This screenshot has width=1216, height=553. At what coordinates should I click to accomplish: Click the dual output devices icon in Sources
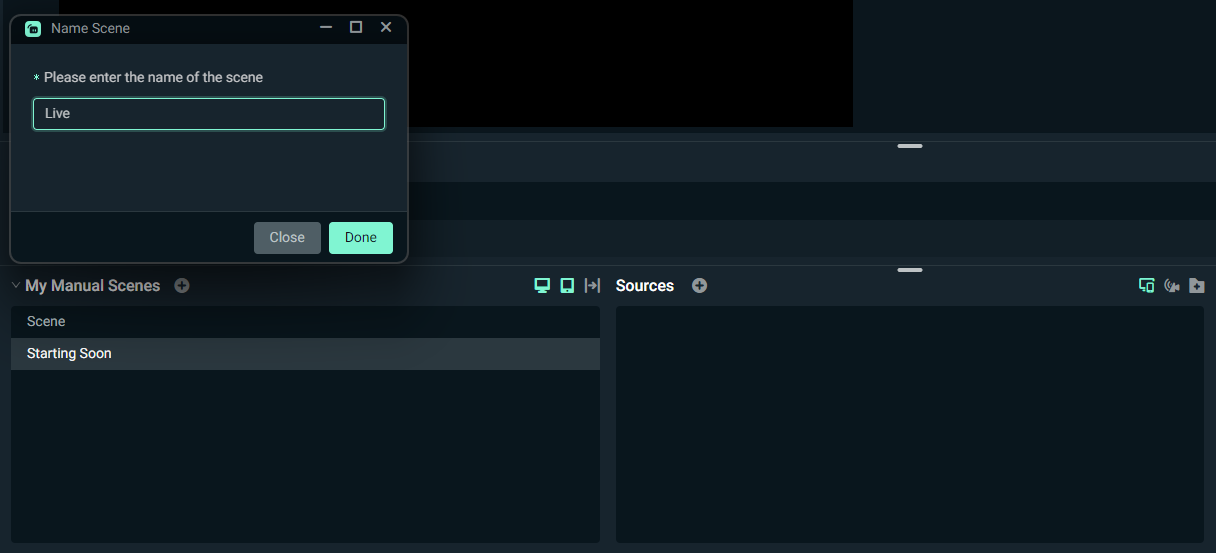click(x=1147, y=286)
